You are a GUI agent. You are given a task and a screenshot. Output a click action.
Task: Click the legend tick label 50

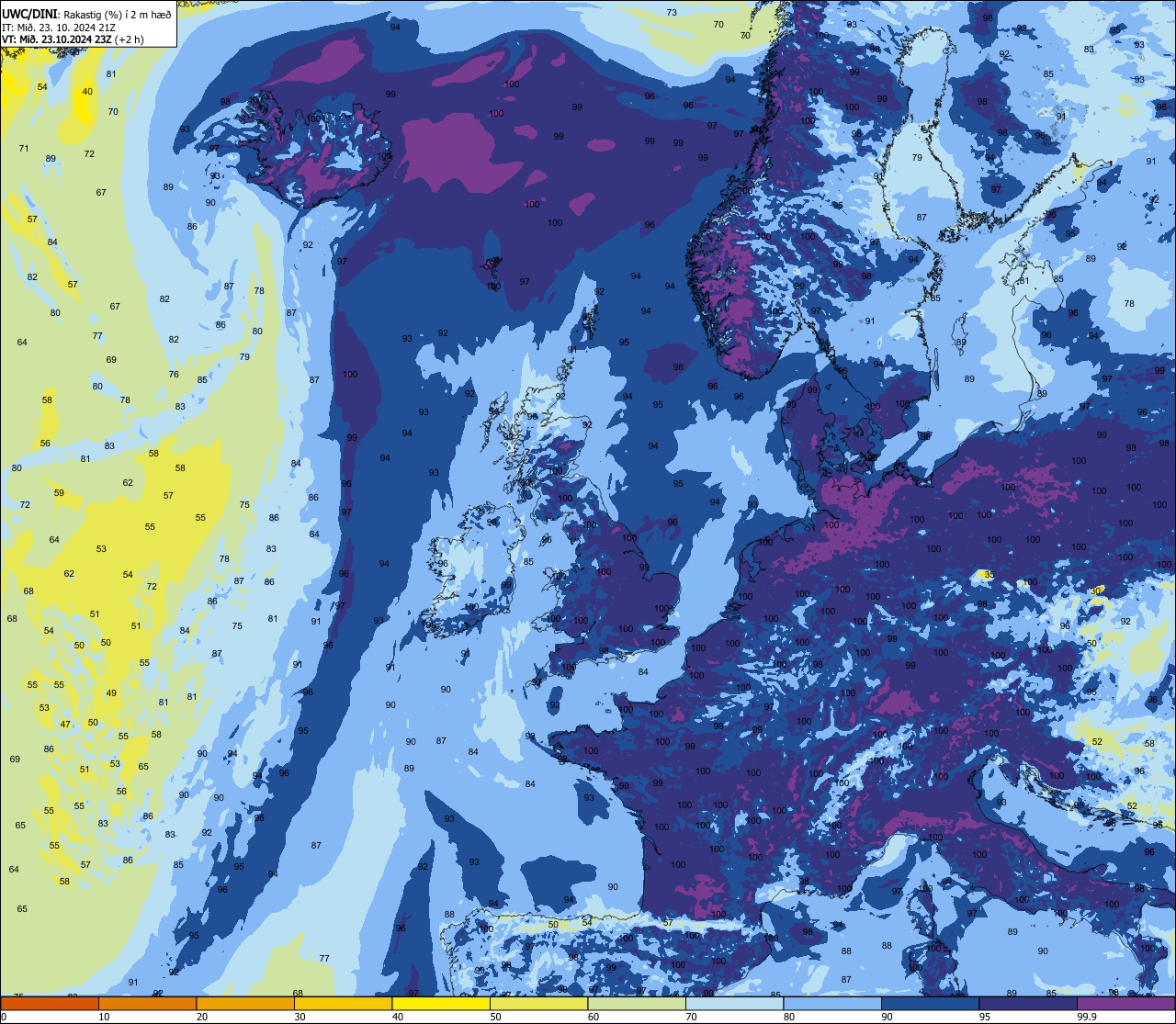pos(495,1017)
